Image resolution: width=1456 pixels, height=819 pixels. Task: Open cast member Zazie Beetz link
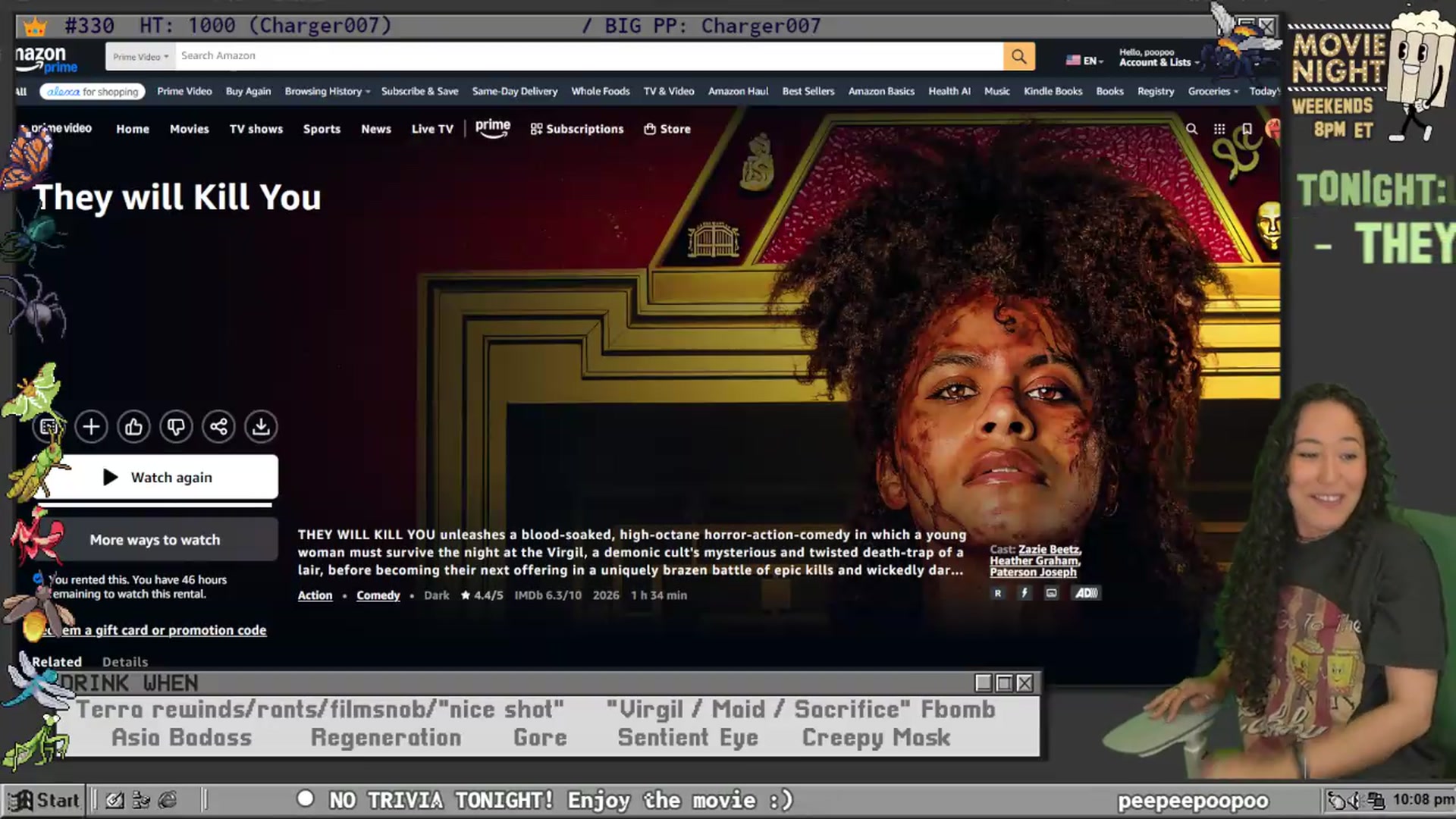(x=1050, y=549)
